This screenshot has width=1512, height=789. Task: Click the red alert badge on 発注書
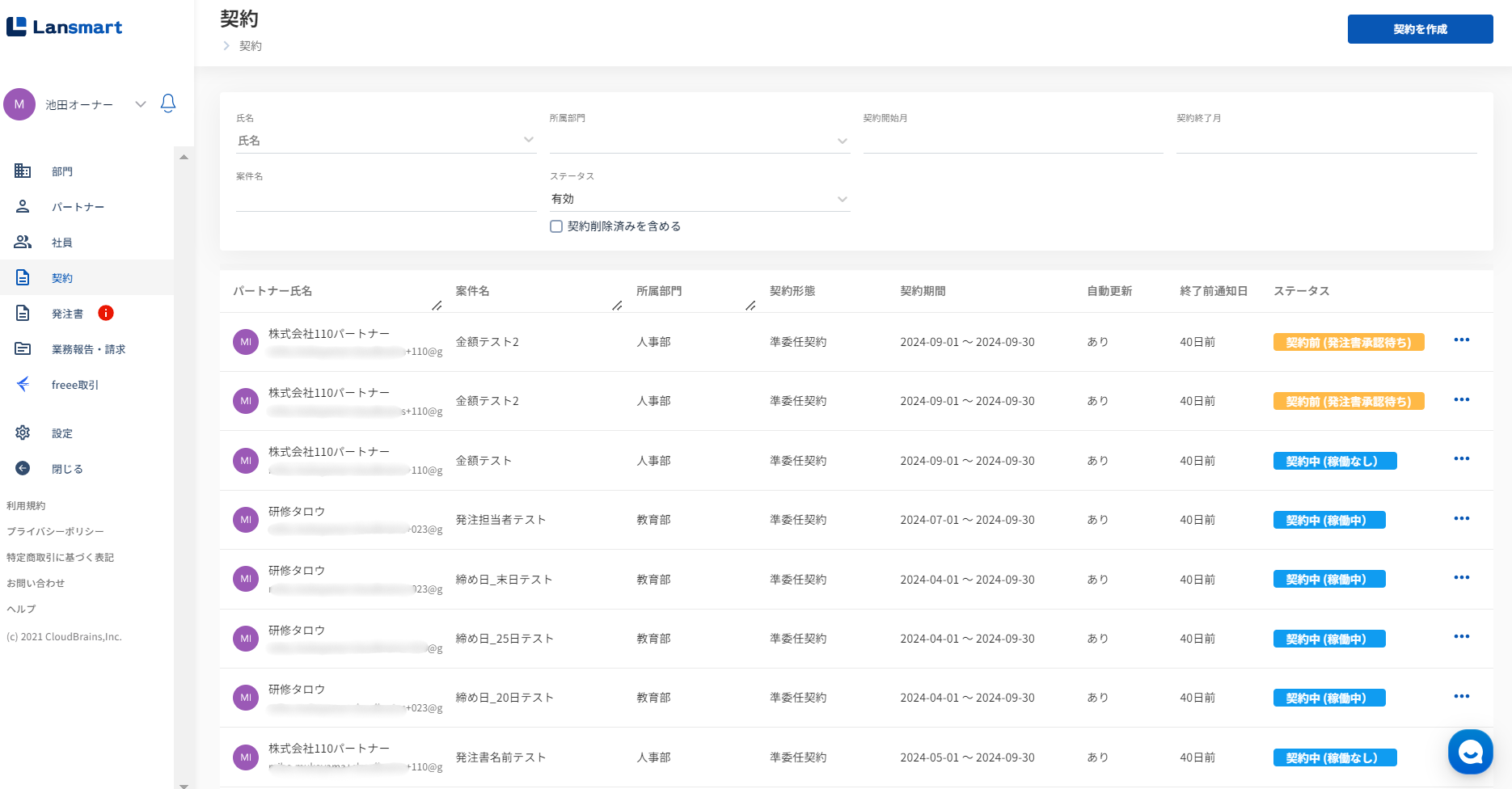[106, 313]
